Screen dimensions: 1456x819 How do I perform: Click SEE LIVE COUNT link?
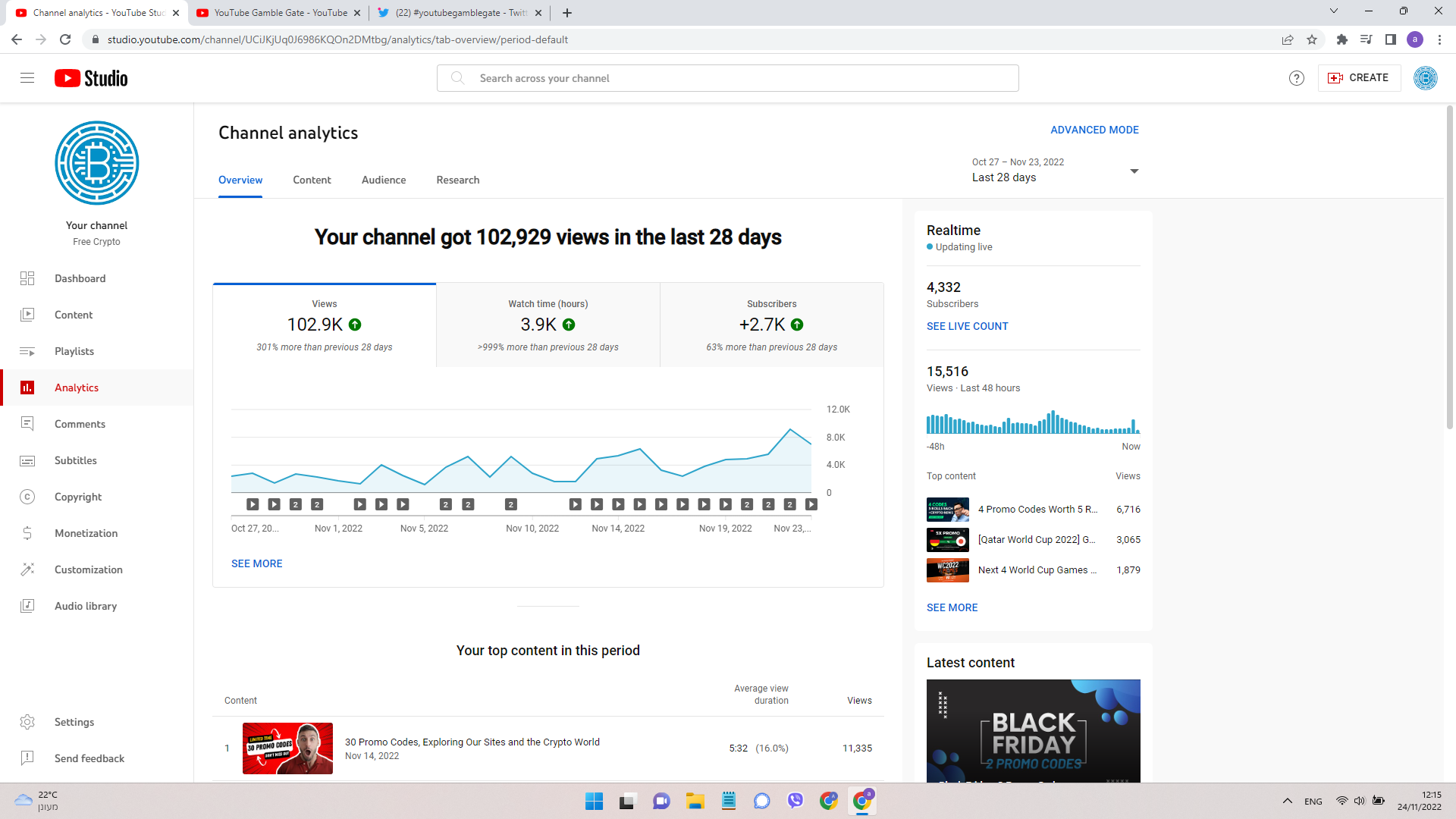click(x=967, y=326)
